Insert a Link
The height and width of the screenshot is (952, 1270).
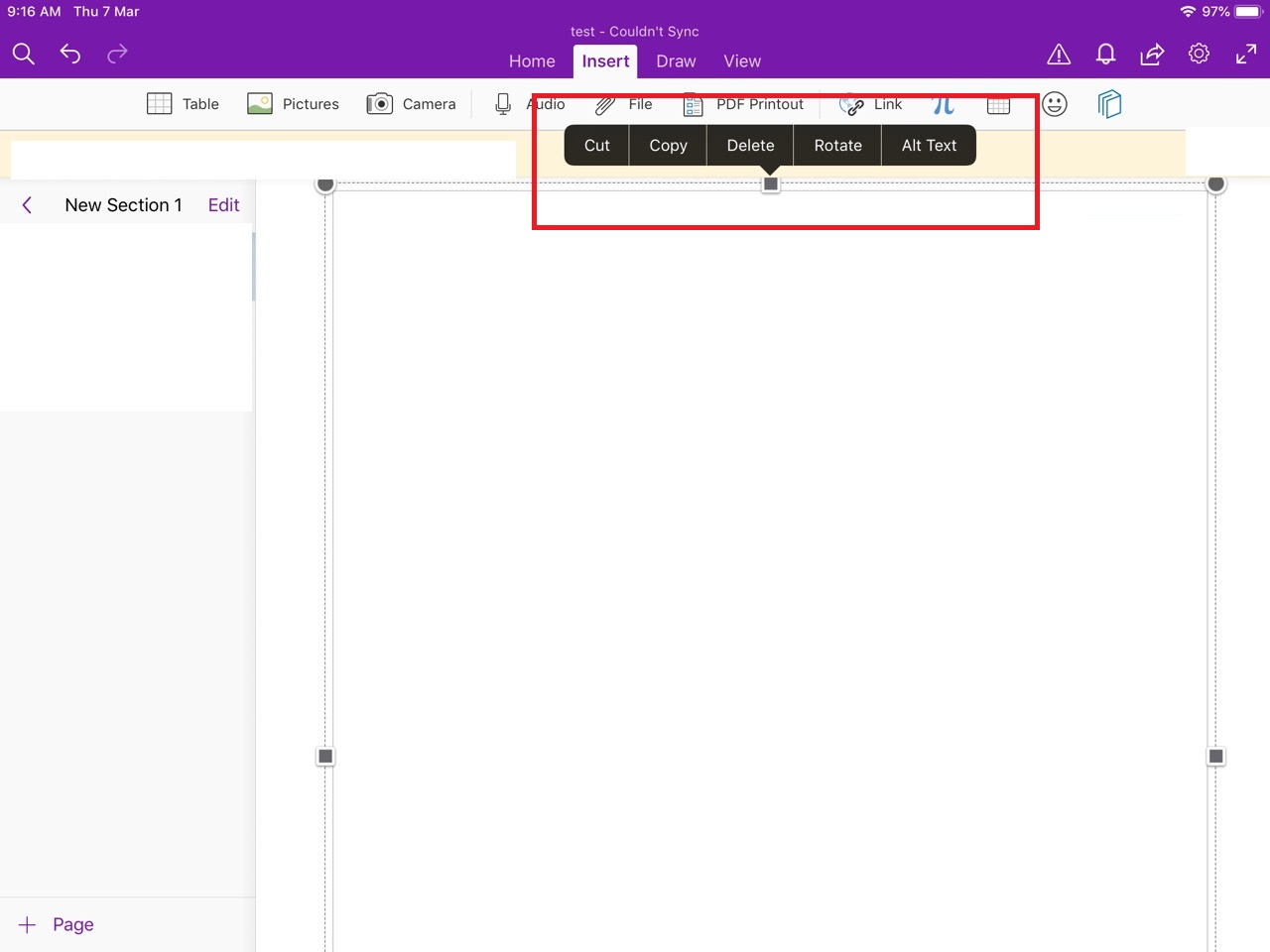tap(870, 104)
